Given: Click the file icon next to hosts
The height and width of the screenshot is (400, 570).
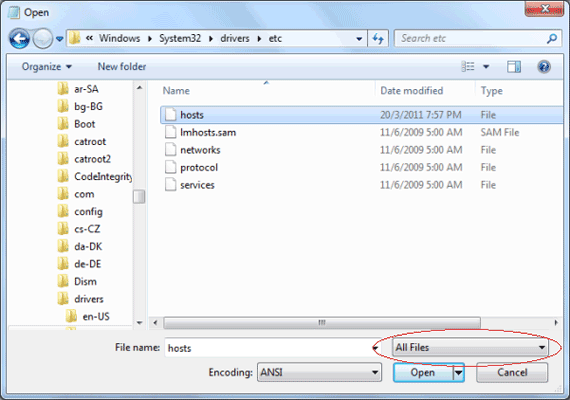Looking at the screenshot, I should [170, 115].
